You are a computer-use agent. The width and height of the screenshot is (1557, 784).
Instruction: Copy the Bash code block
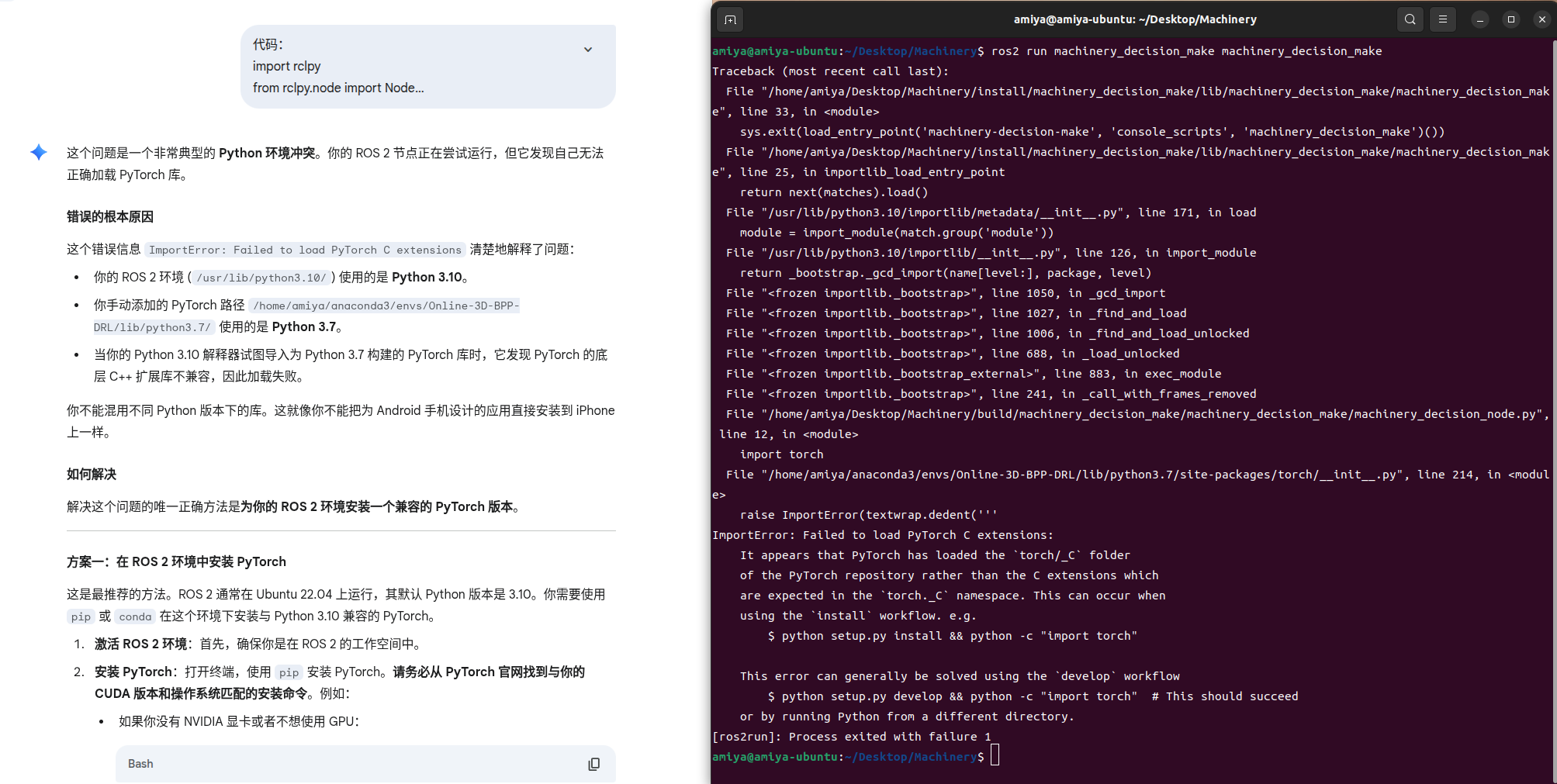click(593, 764)
